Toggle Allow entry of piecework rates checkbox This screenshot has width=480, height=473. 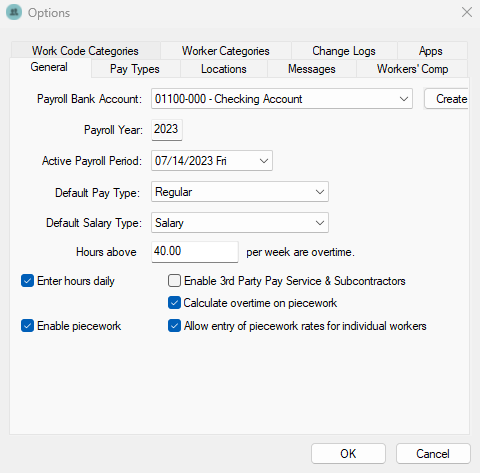[x=174, y=326]
